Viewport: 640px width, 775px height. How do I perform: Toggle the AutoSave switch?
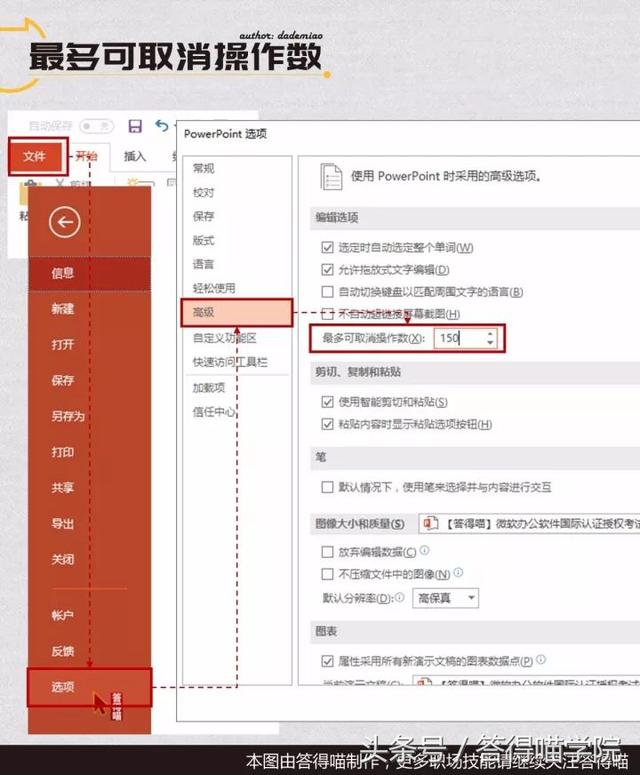[x=96, y=126]
